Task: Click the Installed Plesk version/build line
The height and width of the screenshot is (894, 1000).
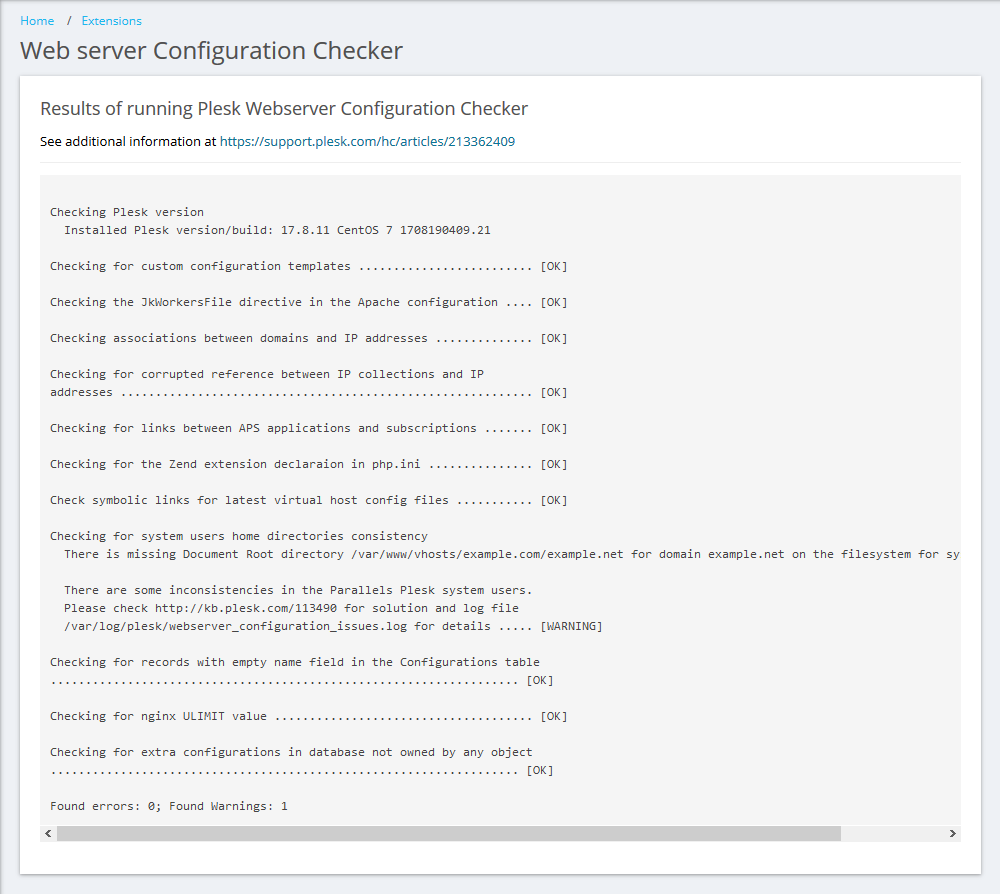Action: [277, 231]
